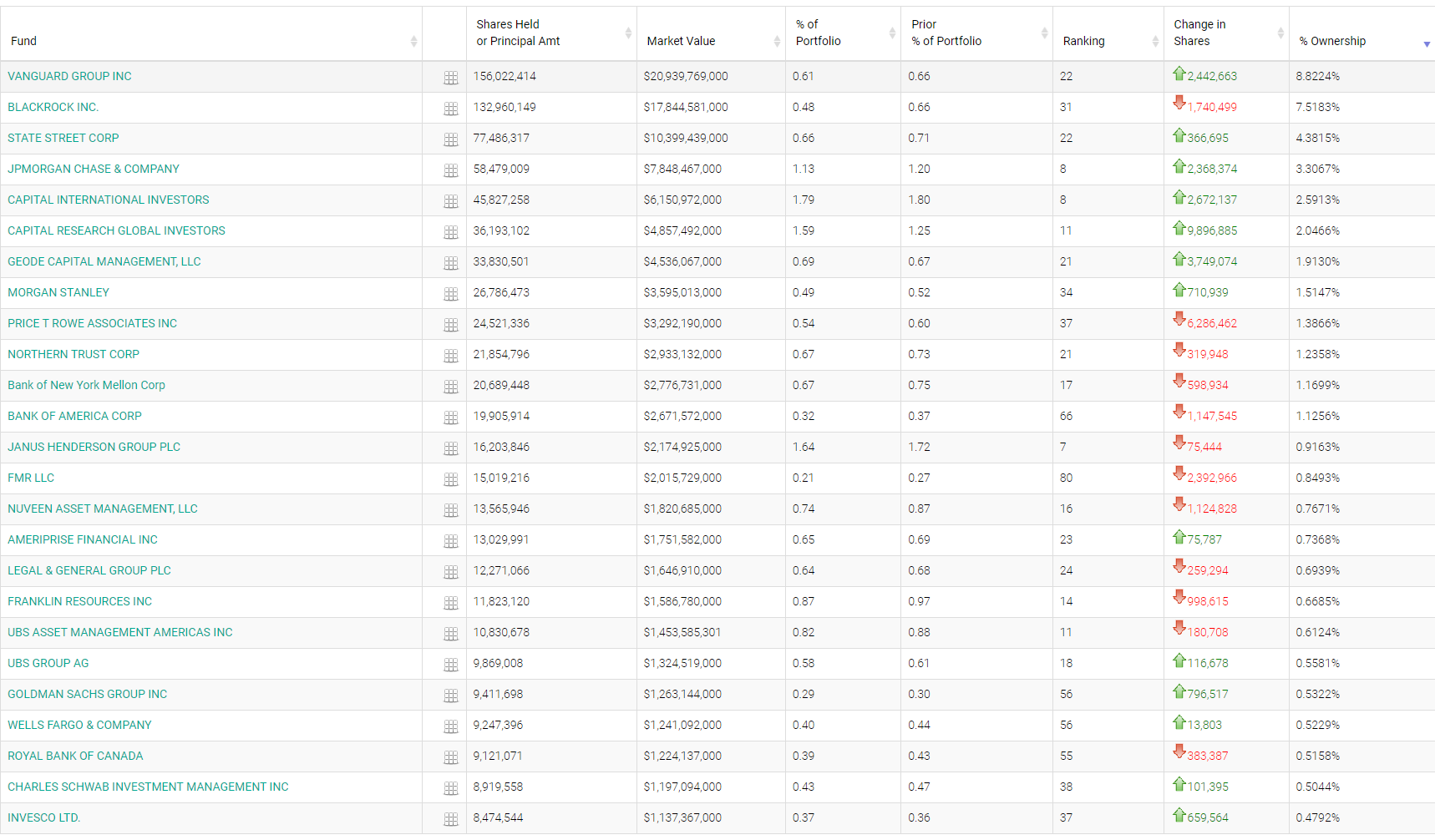Open JPMORGAN CHASE & COMPANY link

(94, 169)
